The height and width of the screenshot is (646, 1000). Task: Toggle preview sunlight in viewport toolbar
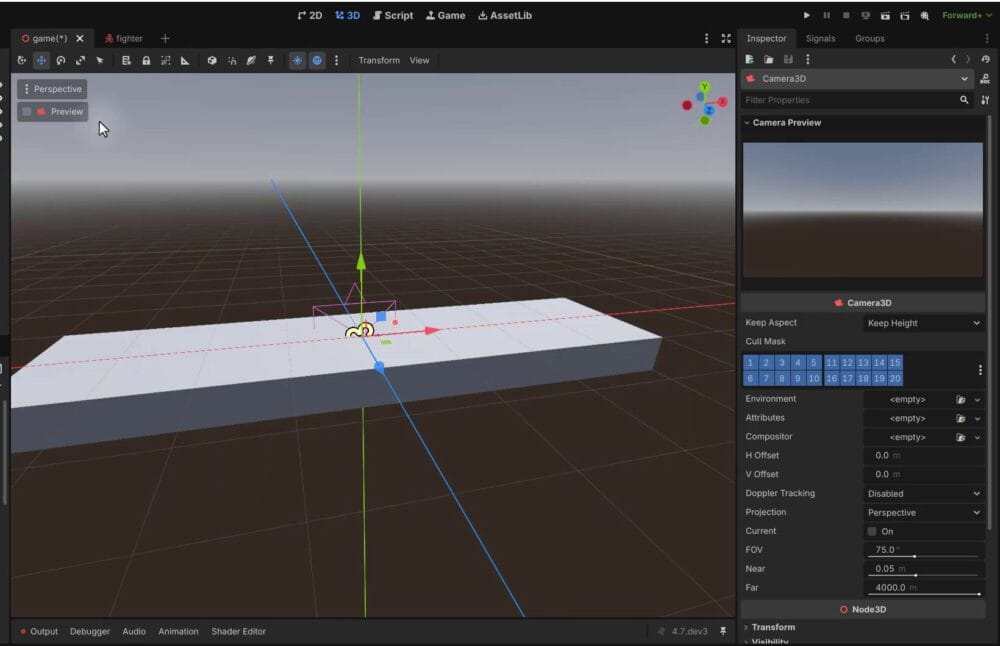click(297, 61)
